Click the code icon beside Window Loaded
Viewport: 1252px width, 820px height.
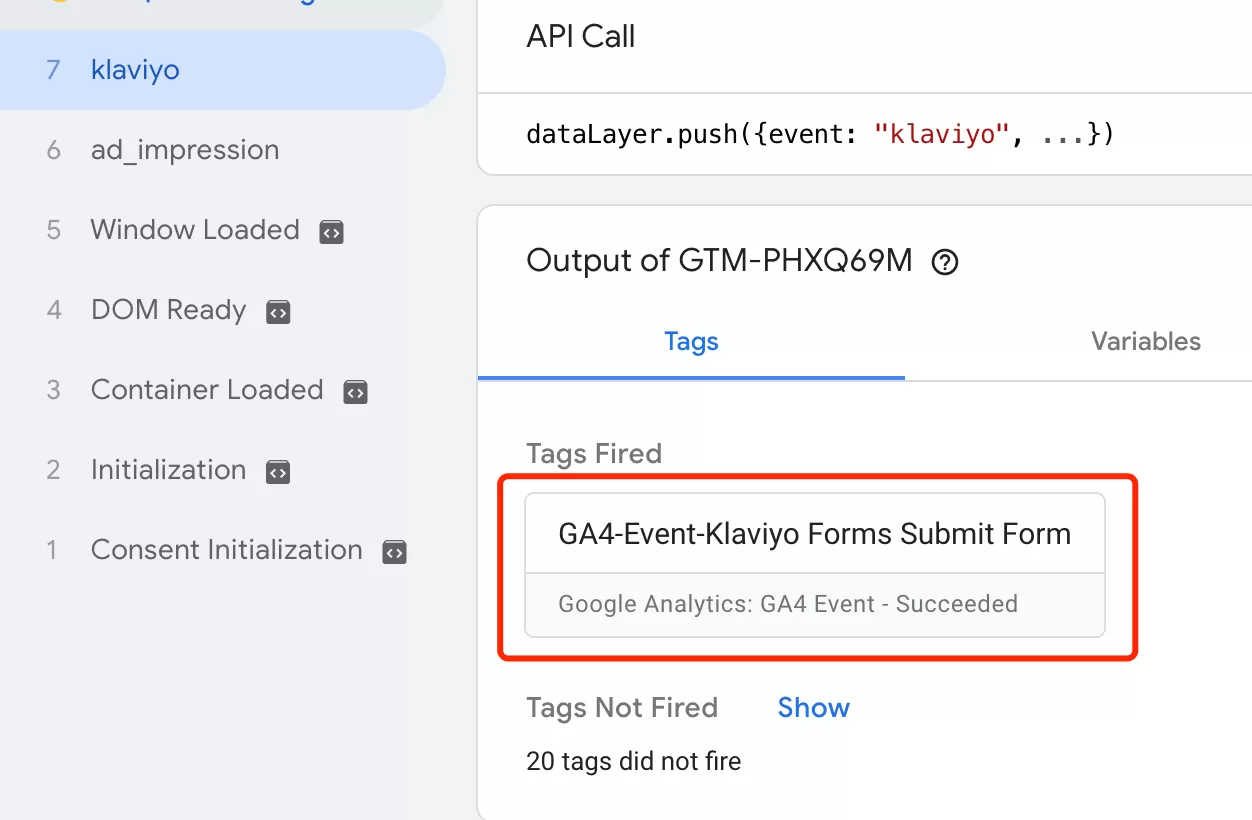[x=332, y=232]
